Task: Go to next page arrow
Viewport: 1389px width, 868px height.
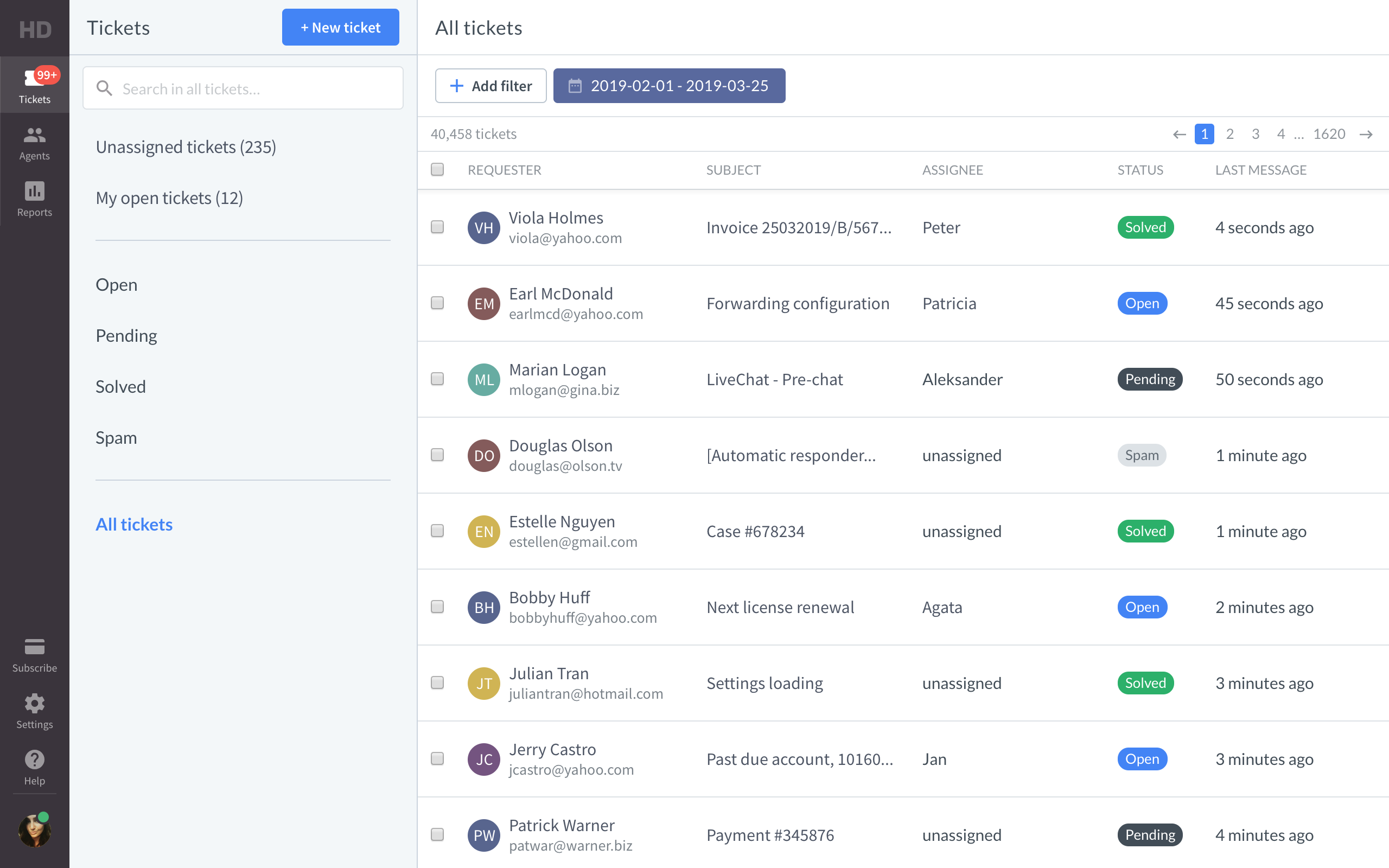Action: (1366, 135)
